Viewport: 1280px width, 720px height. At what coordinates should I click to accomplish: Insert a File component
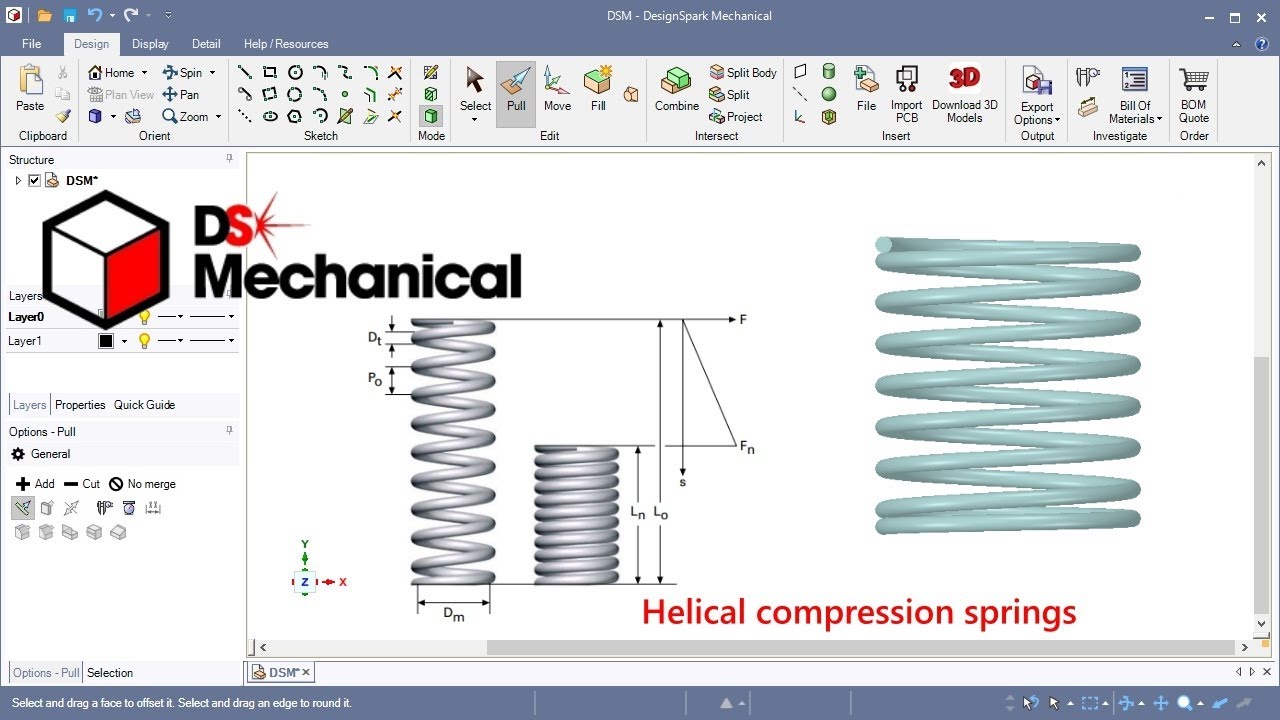point(866,90)
